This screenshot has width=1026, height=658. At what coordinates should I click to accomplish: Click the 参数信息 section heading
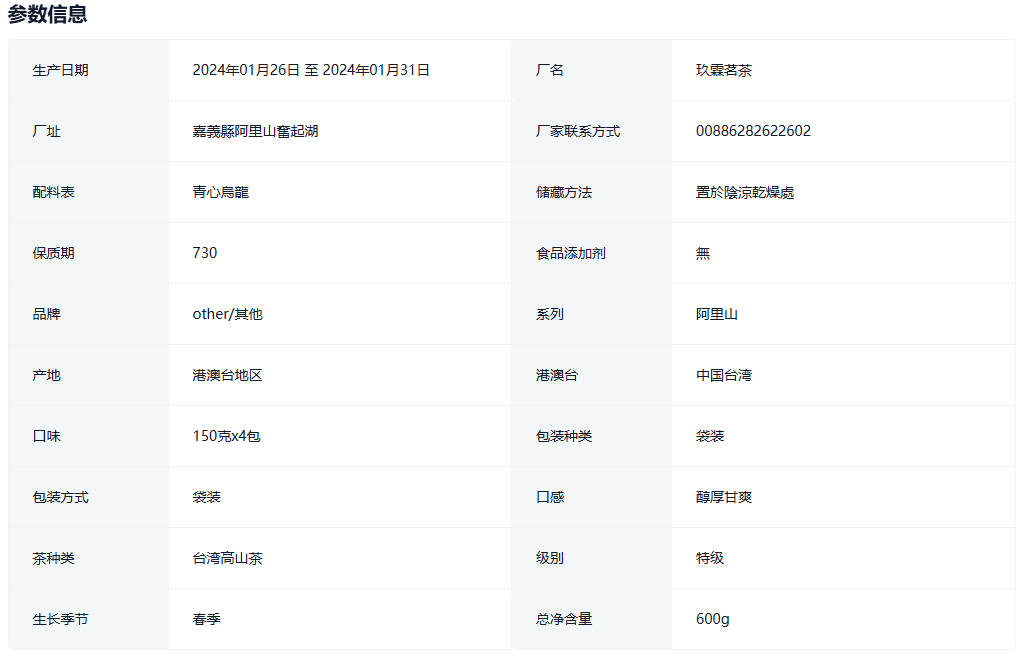tap(47, 14)
